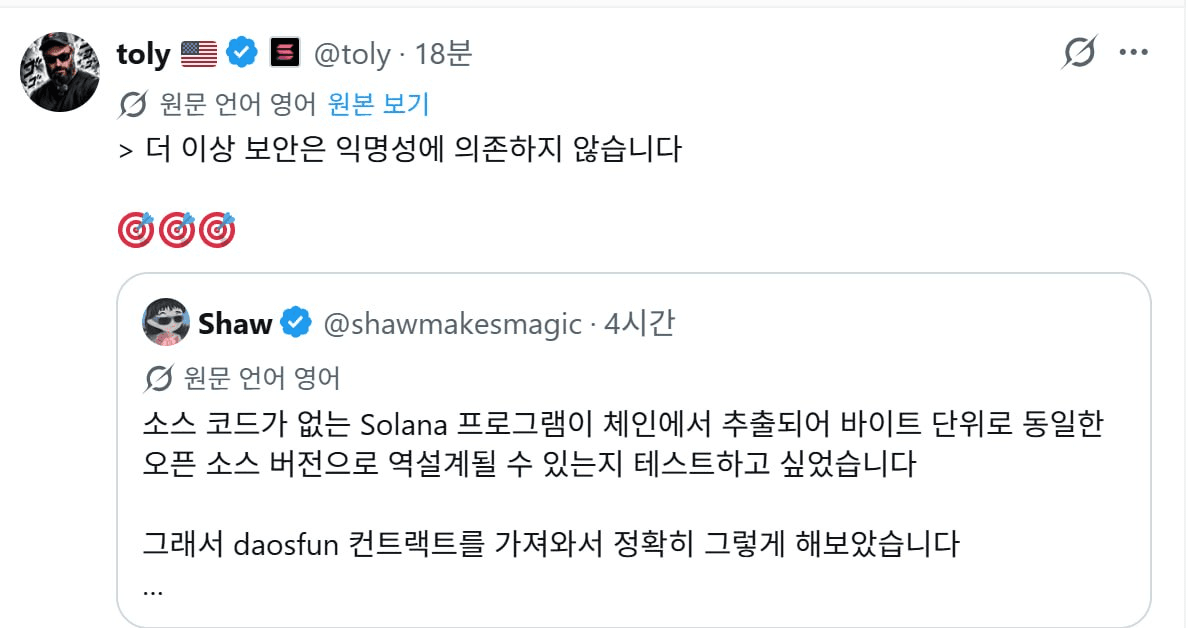
Task: Open Shaw's avatar in quoted tweet
Action: 166,322
